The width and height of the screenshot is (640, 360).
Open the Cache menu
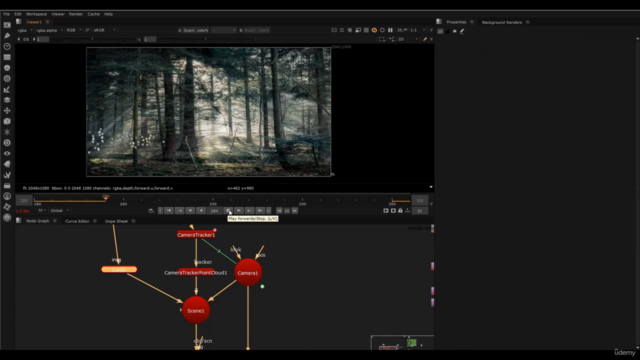[93, 14]
